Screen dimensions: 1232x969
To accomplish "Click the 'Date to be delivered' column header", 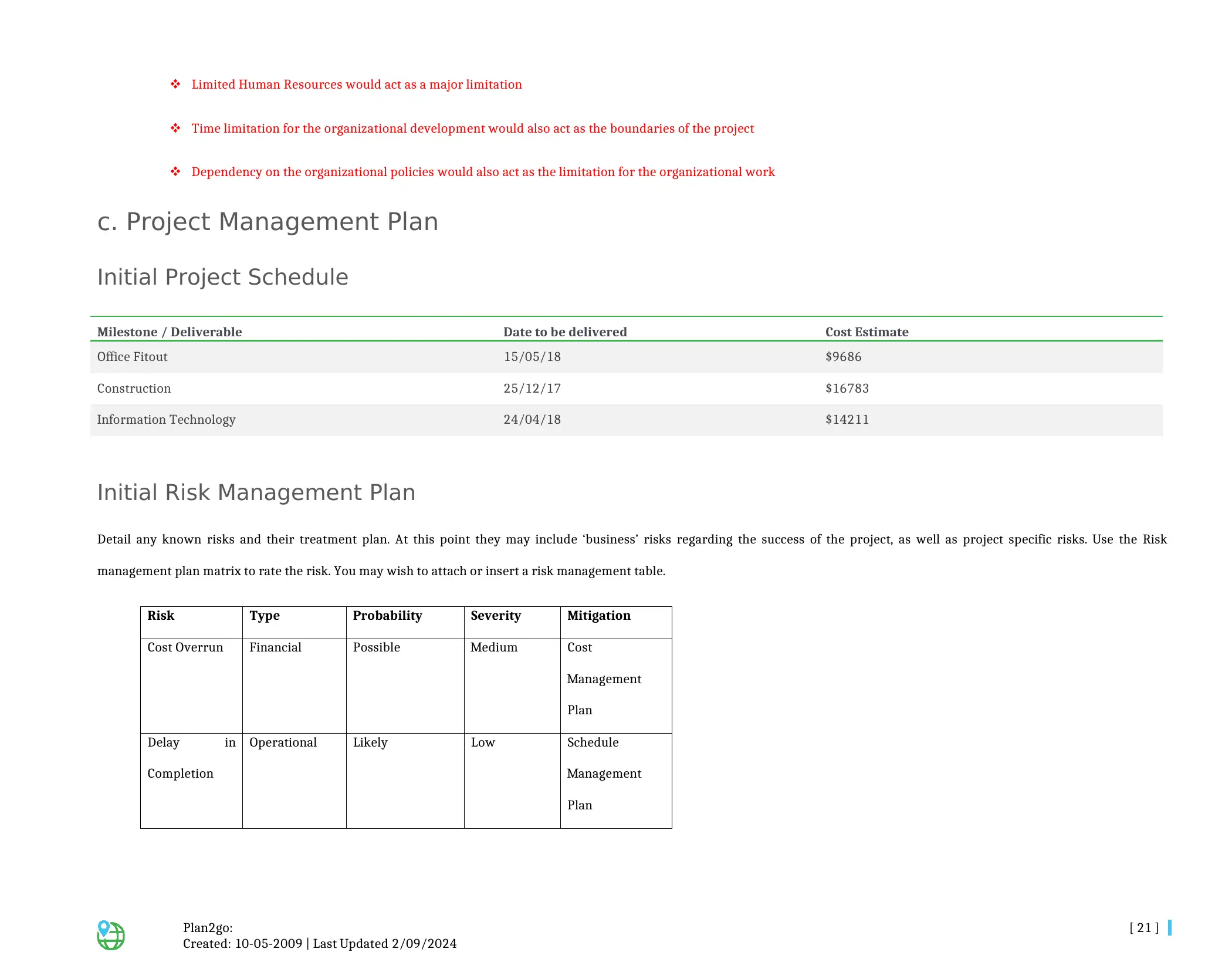I will tap(565, 332).
